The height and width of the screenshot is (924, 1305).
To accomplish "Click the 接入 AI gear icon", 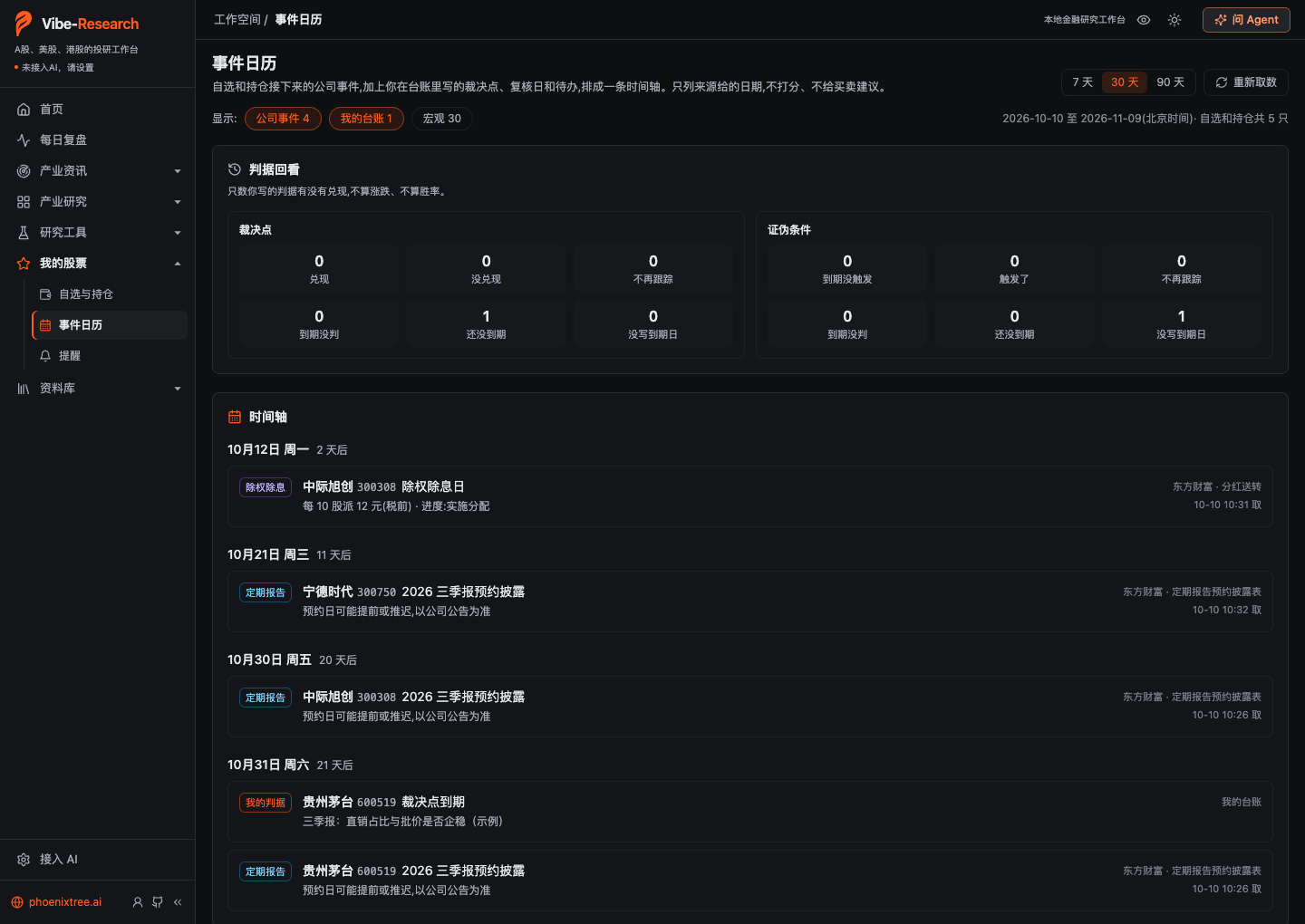I will point(24,860).
